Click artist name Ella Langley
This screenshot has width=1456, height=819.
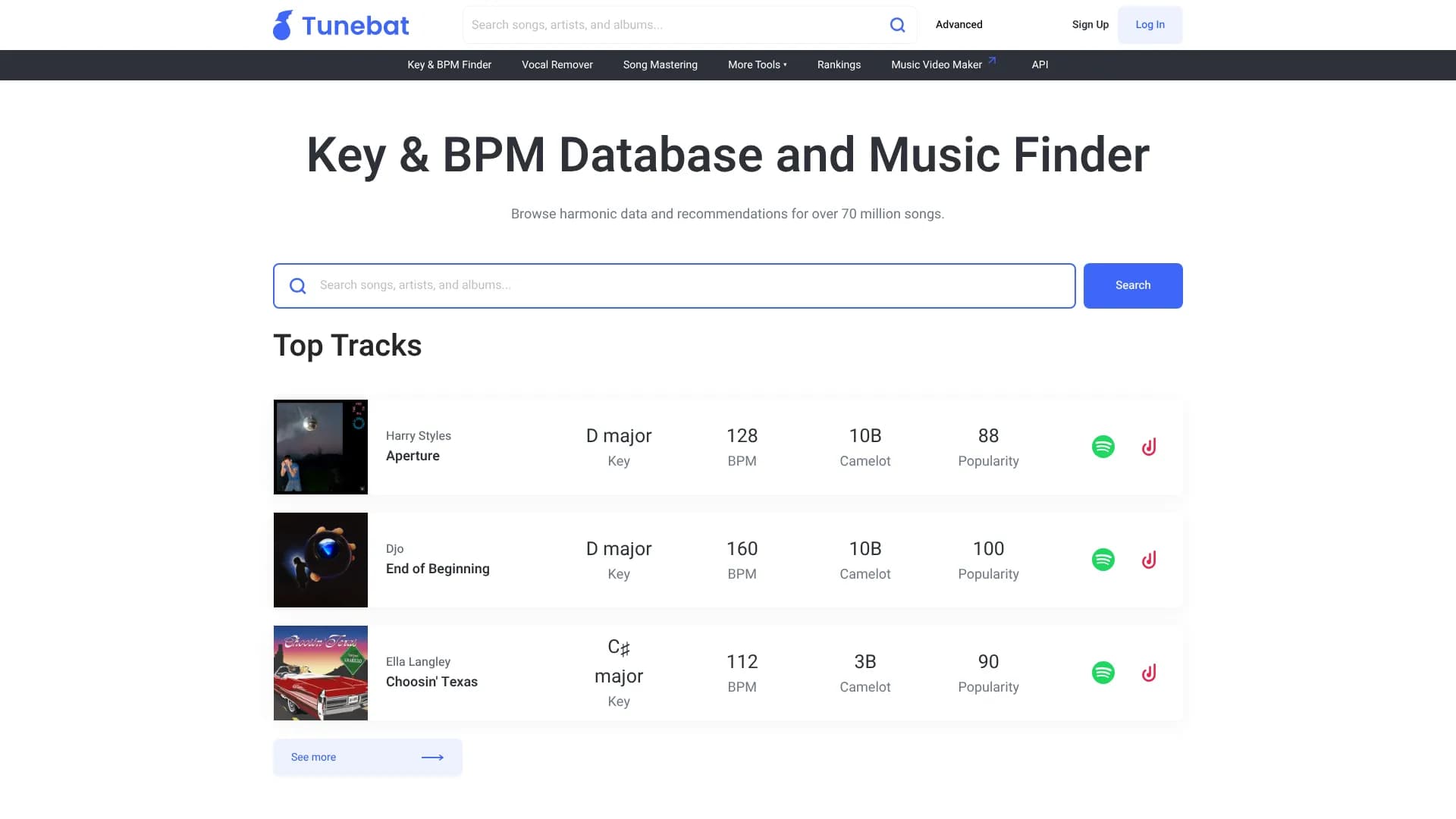[418, 662]
